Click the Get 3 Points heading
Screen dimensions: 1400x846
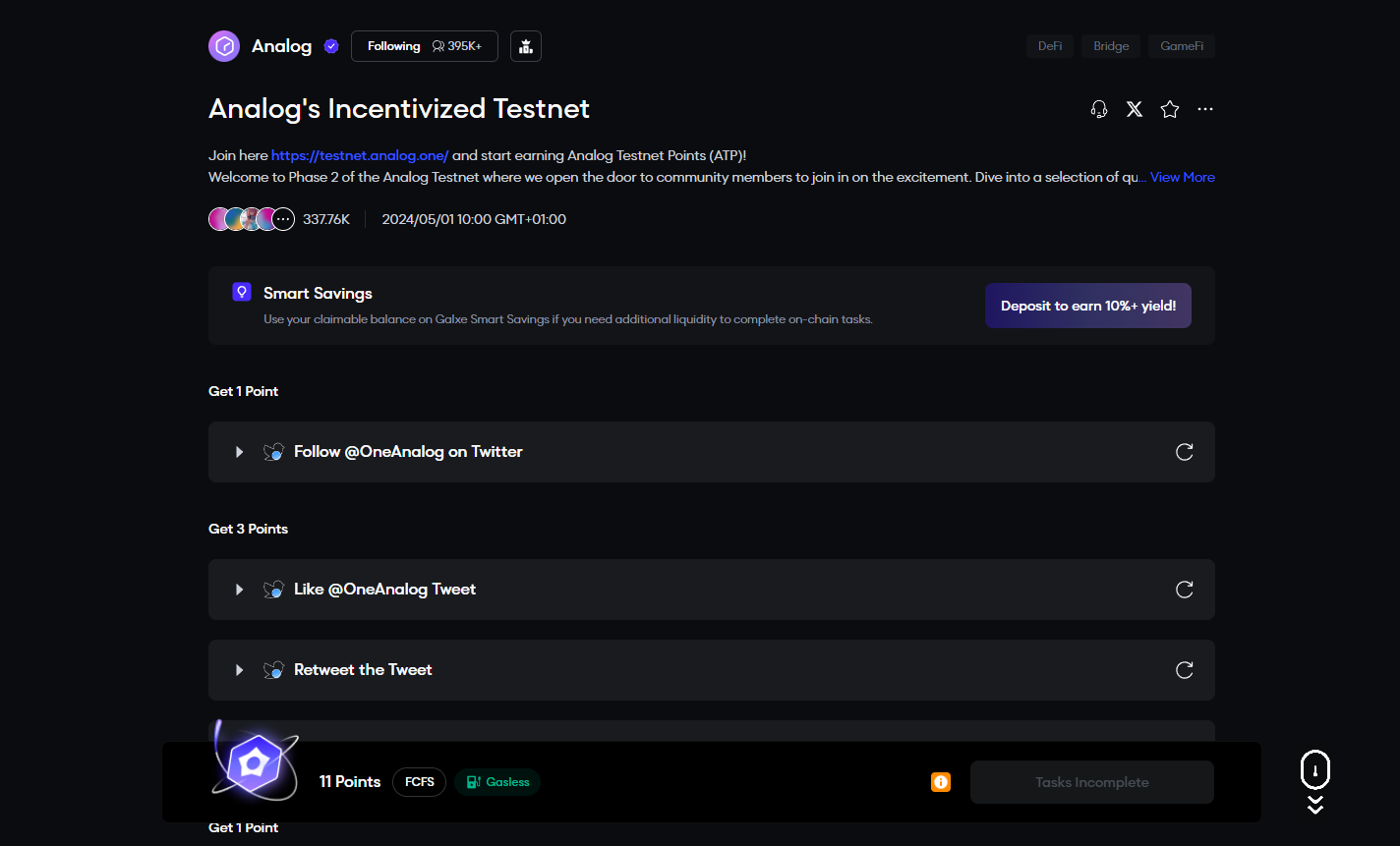tap(248, 529)
